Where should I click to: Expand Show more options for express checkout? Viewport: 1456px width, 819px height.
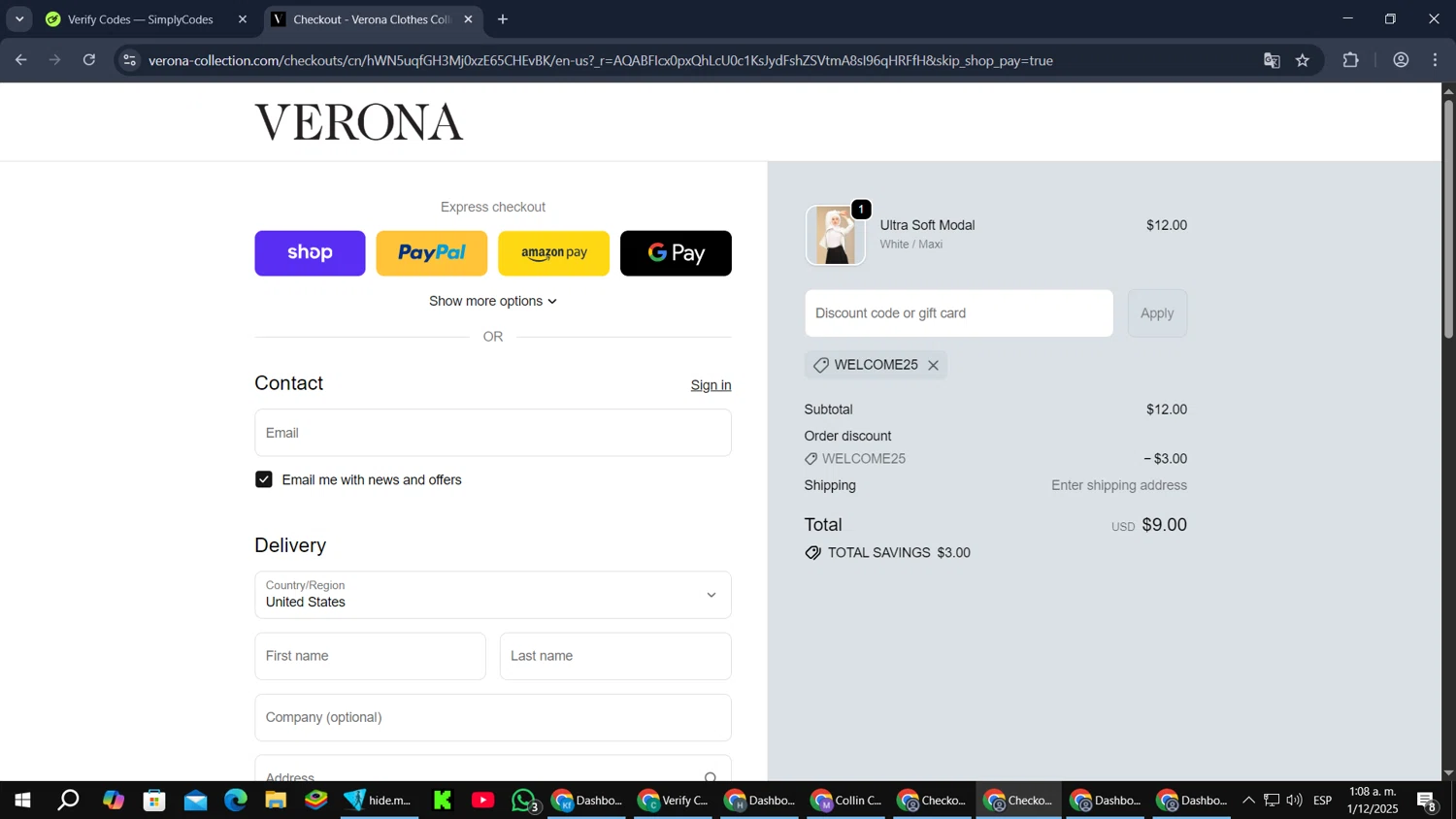click(493, 301)
